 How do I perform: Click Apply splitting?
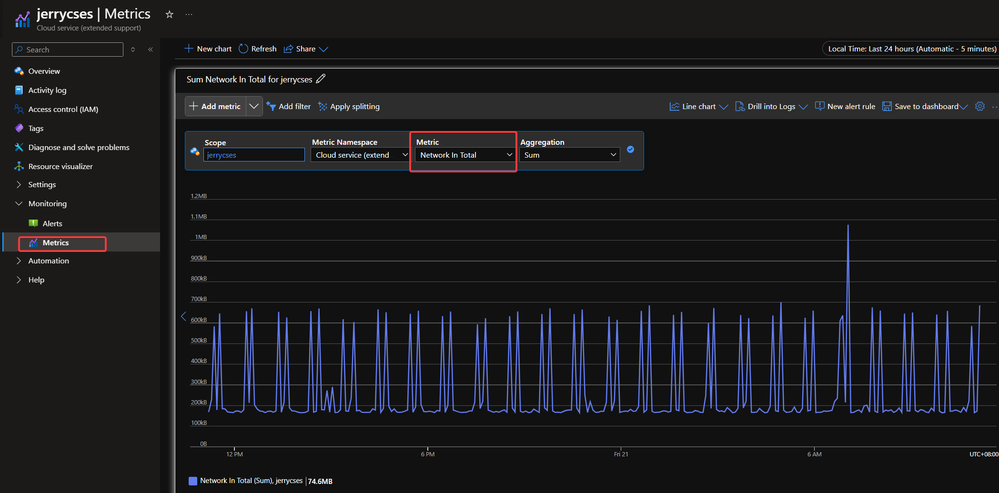pos(349,106)
